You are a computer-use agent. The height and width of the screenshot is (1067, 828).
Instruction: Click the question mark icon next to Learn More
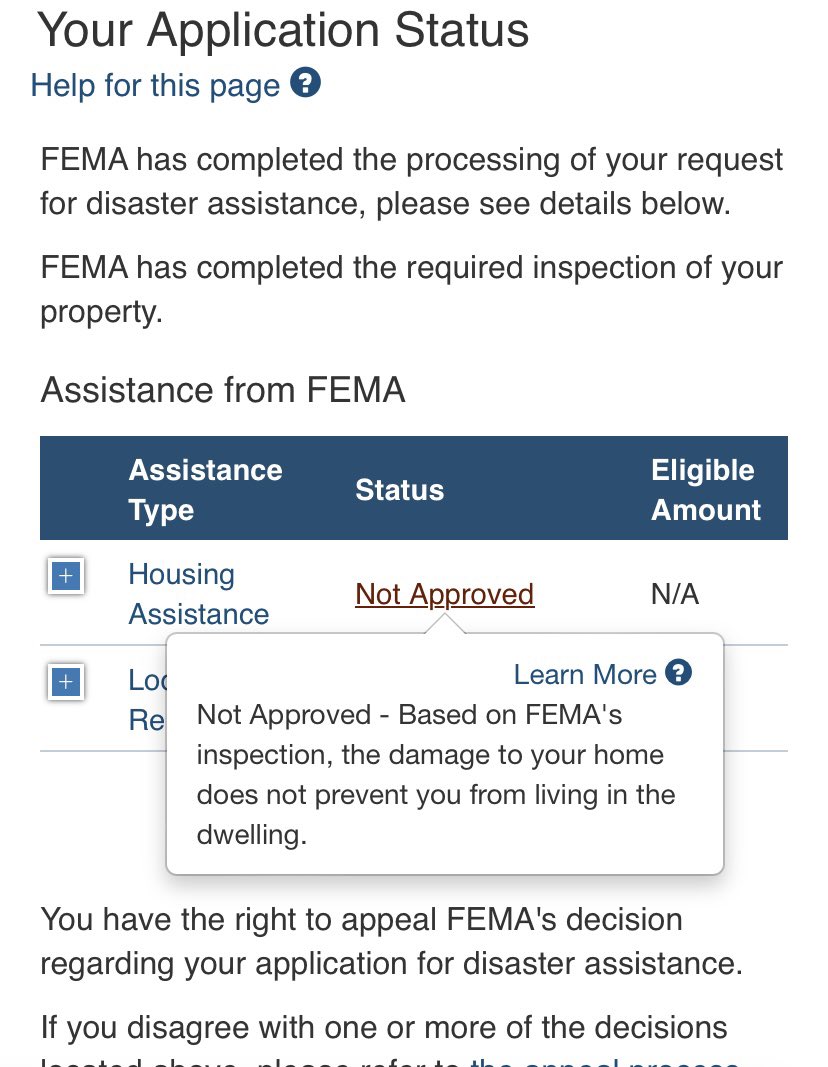pyautogui.click(x=678, y=672)
